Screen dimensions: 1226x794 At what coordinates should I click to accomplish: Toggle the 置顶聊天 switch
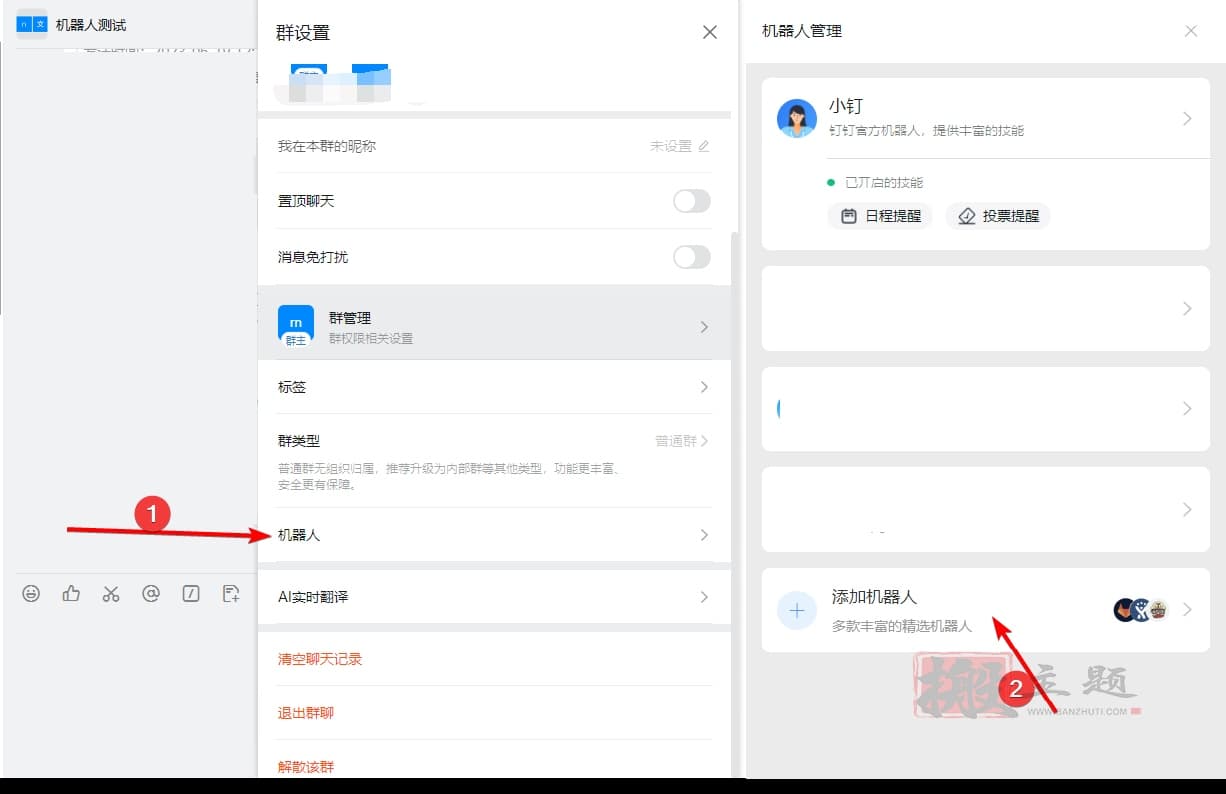point(691,201)
